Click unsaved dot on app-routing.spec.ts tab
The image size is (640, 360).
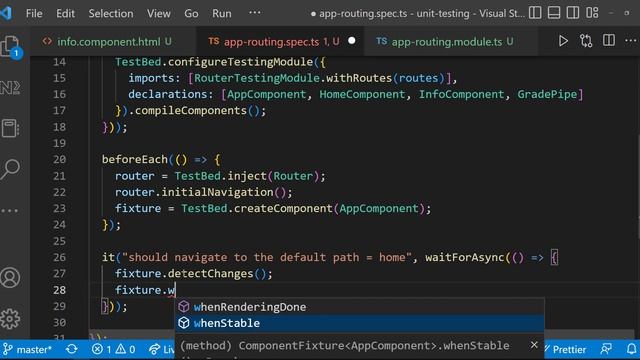click(352, 41)
